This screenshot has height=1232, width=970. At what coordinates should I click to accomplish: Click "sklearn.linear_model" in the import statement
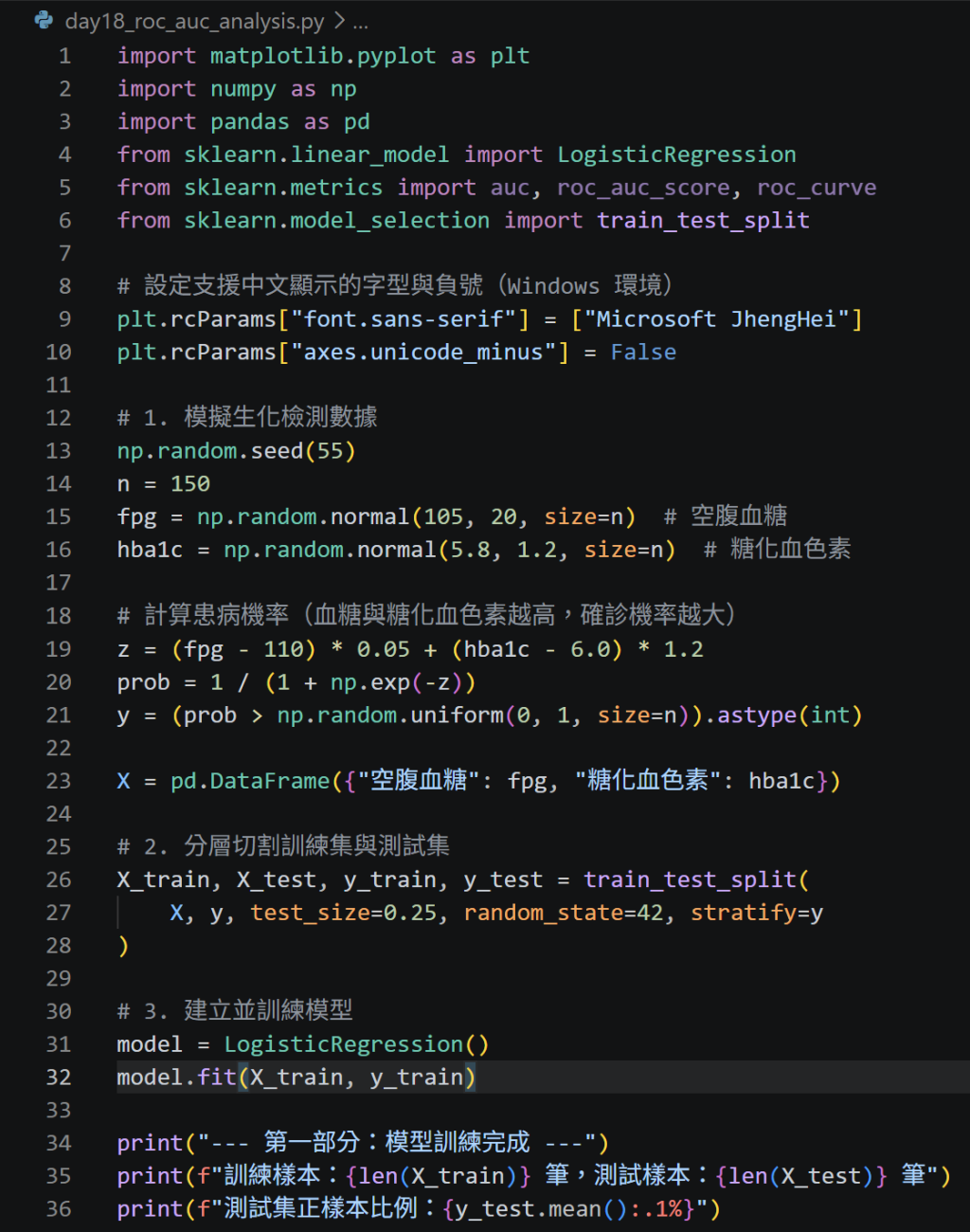point(316,154)
